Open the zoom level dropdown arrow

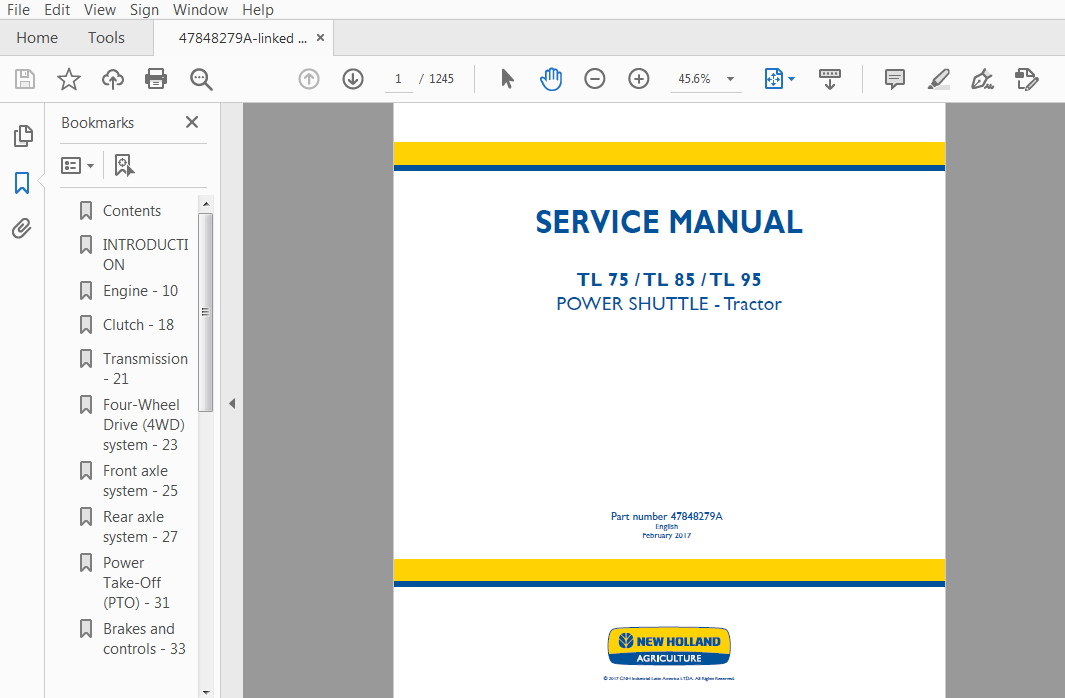[731, 79]
